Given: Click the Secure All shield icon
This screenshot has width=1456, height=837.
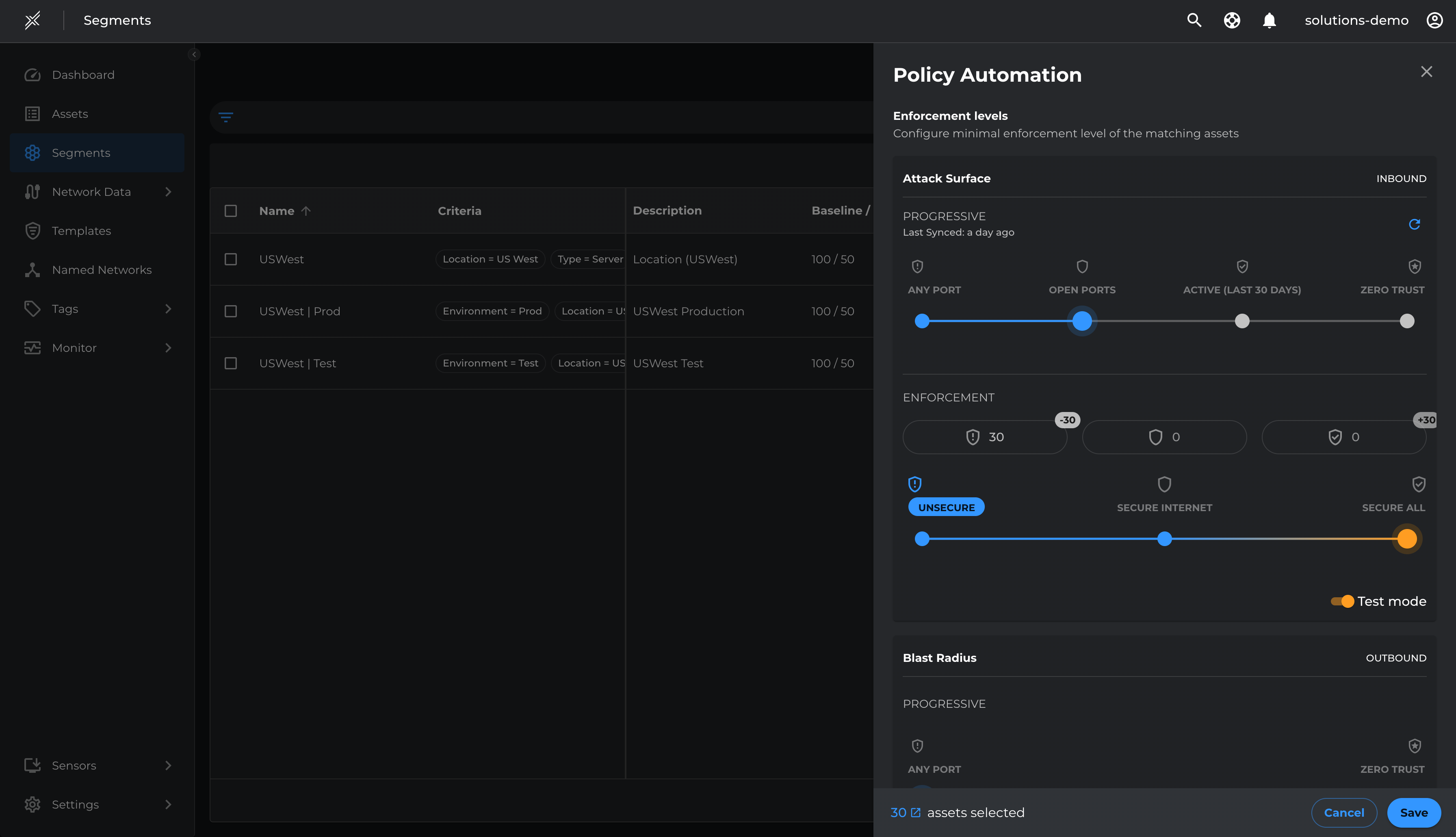Looking at the screenshot, I should coord(1418,484).
